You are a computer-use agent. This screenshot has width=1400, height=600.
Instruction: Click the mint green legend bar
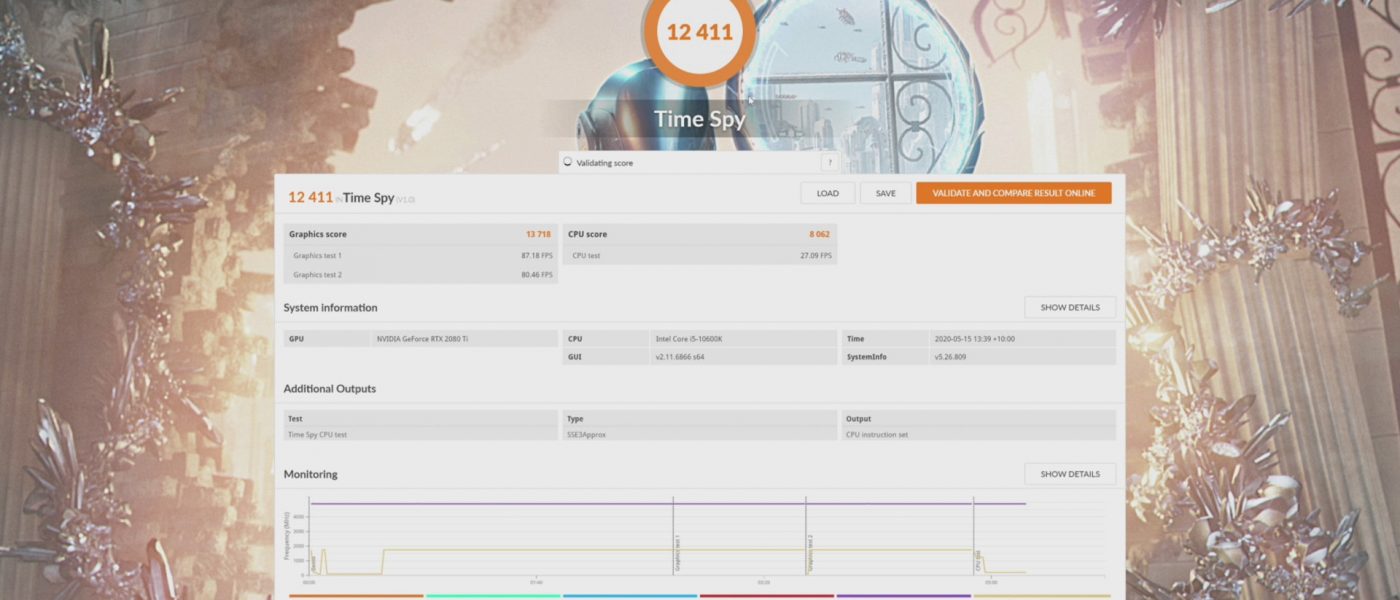[493, 596]
